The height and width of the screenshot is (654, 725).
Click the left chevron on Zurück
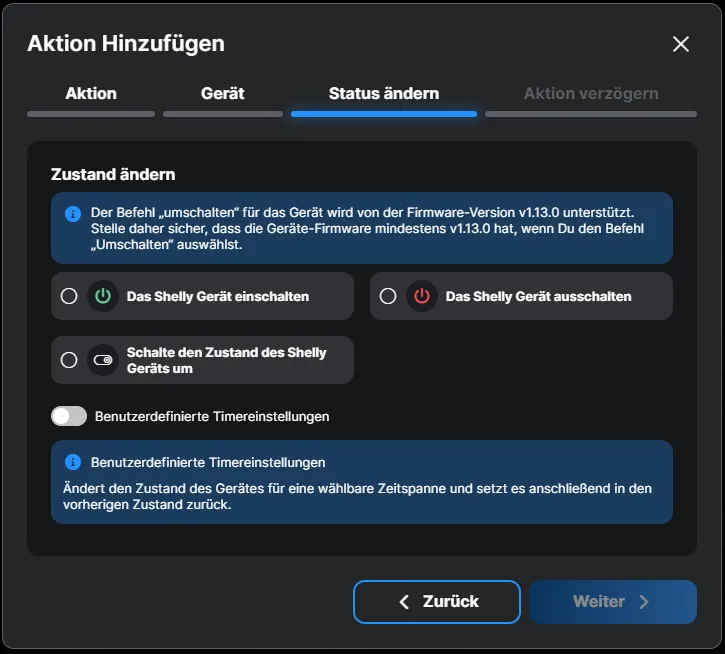pyautogui.click(x=404, y=602)
